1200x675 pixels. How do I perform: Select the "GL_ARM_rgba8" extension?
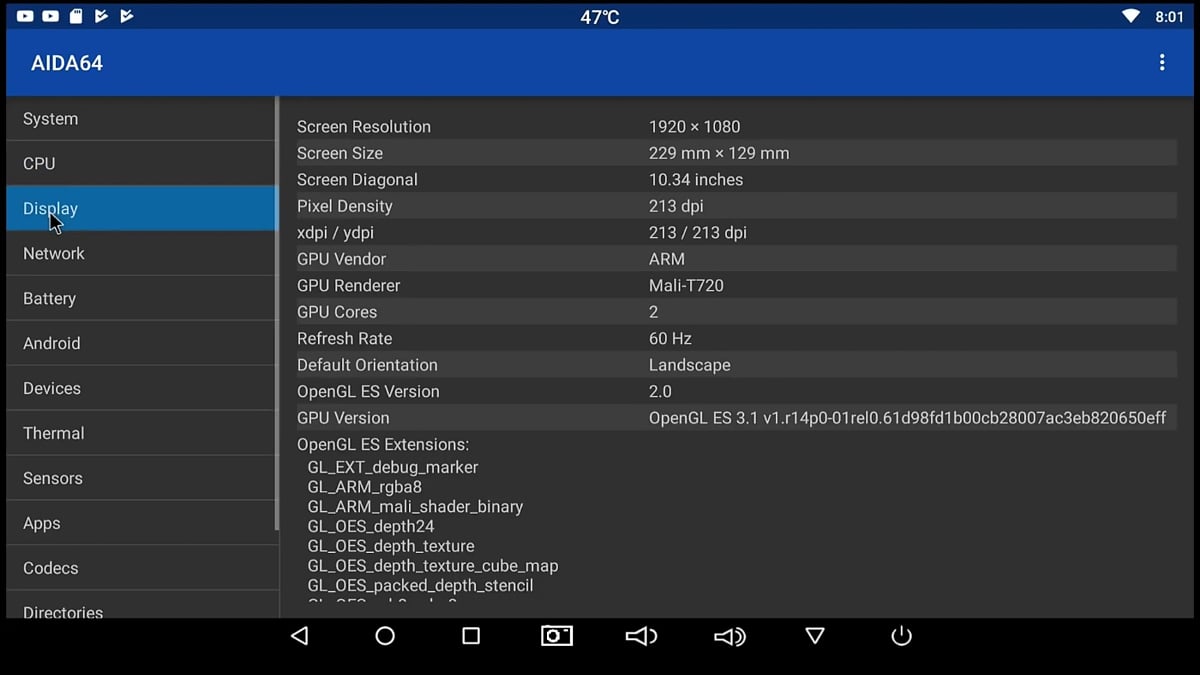pyautogui.click(x=365, y=487)
